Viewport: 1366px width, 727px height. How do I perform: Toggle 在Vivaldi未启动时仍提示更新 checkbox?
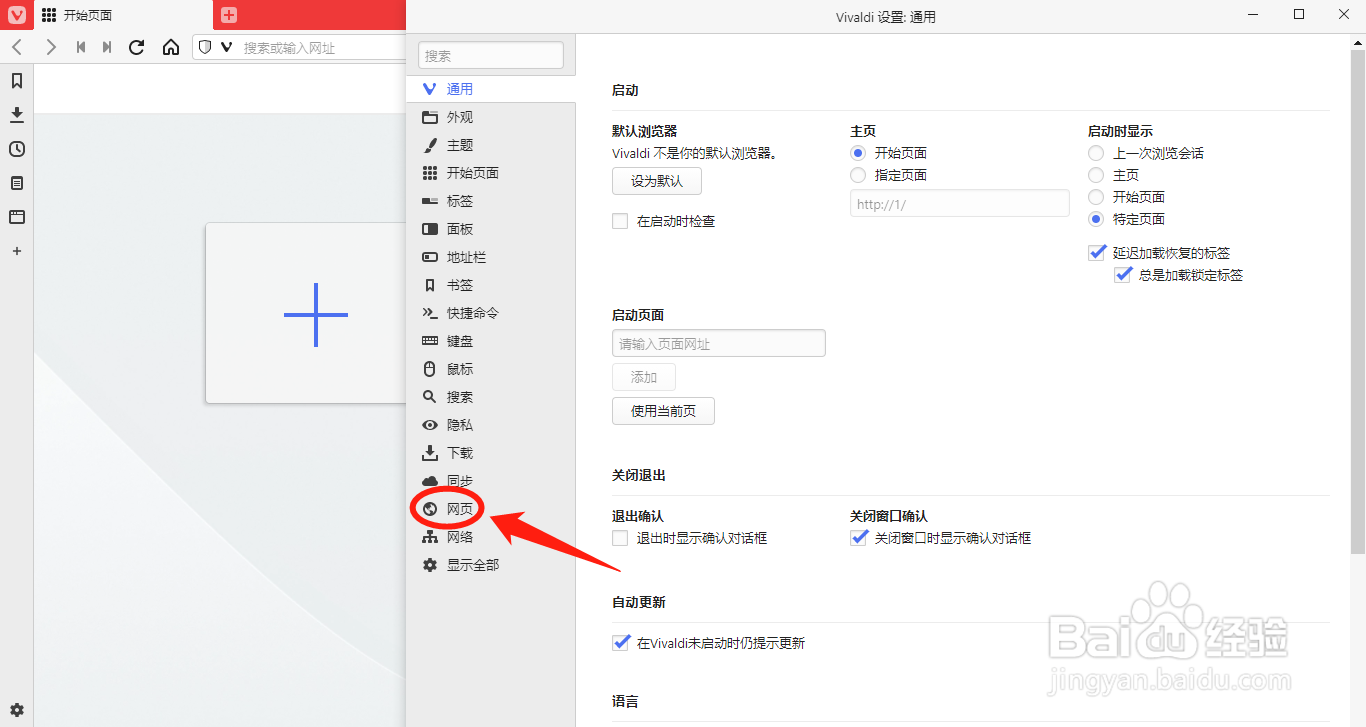620,643
